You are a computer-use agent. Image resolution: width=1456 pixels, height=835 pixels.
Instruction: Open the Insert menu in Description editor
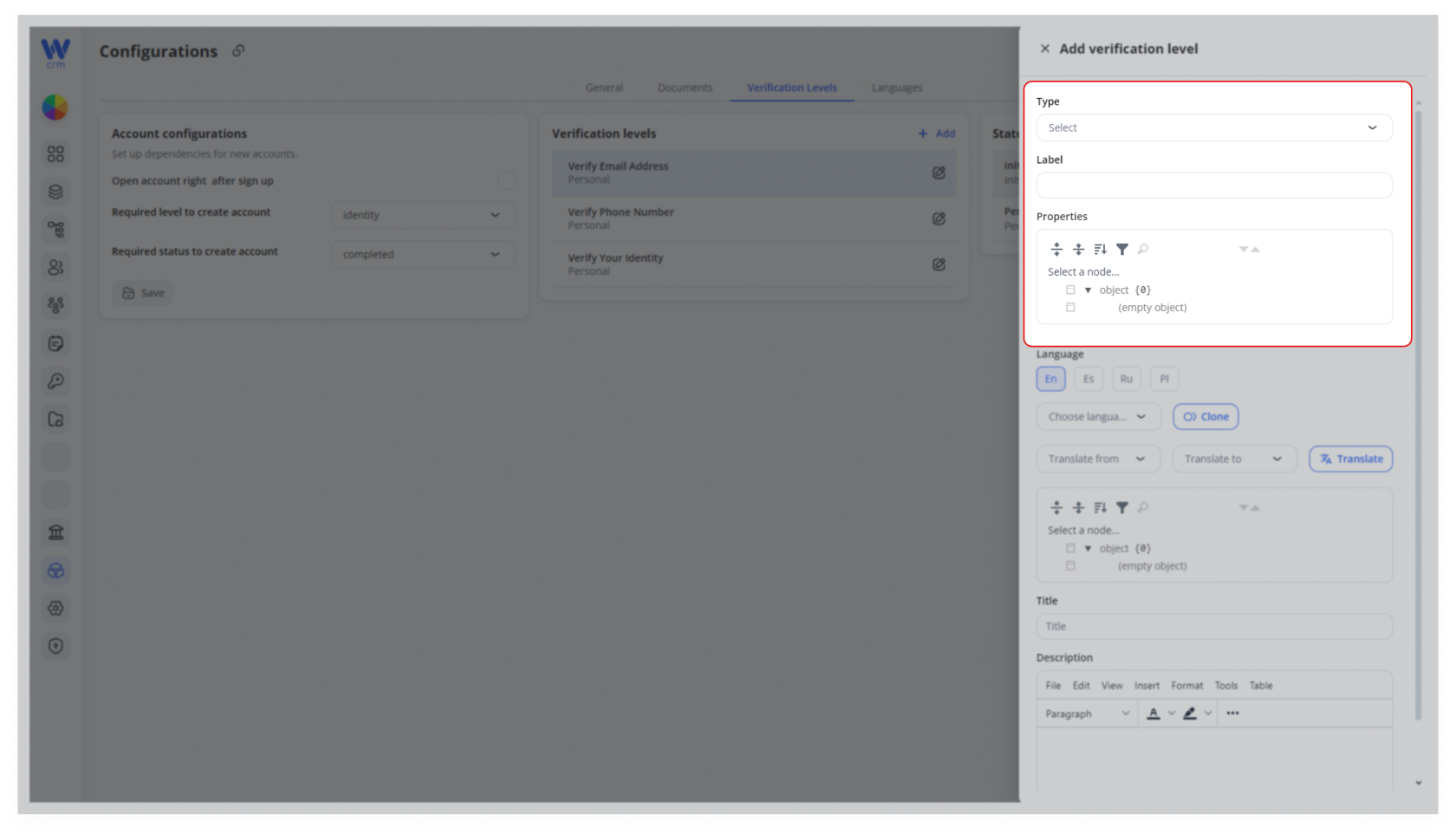click(x=1147, y=685)
